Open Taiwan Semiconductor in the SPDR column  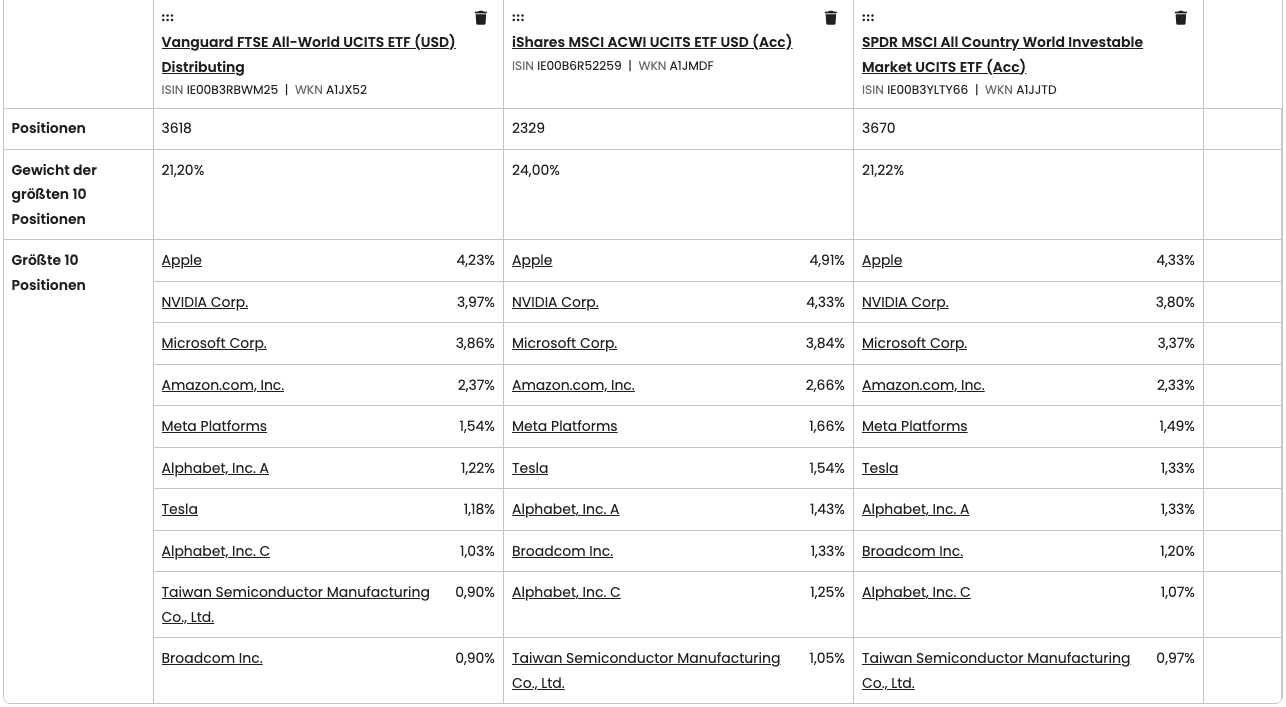click(995, 659)
